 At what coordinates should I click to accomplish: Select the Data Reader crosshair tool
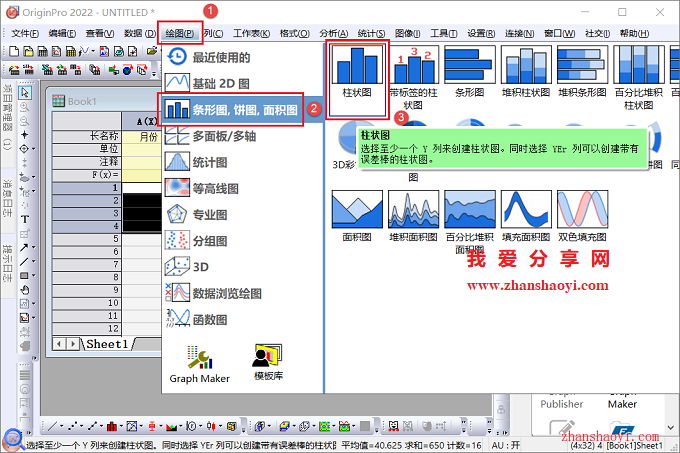pos(24,135)
